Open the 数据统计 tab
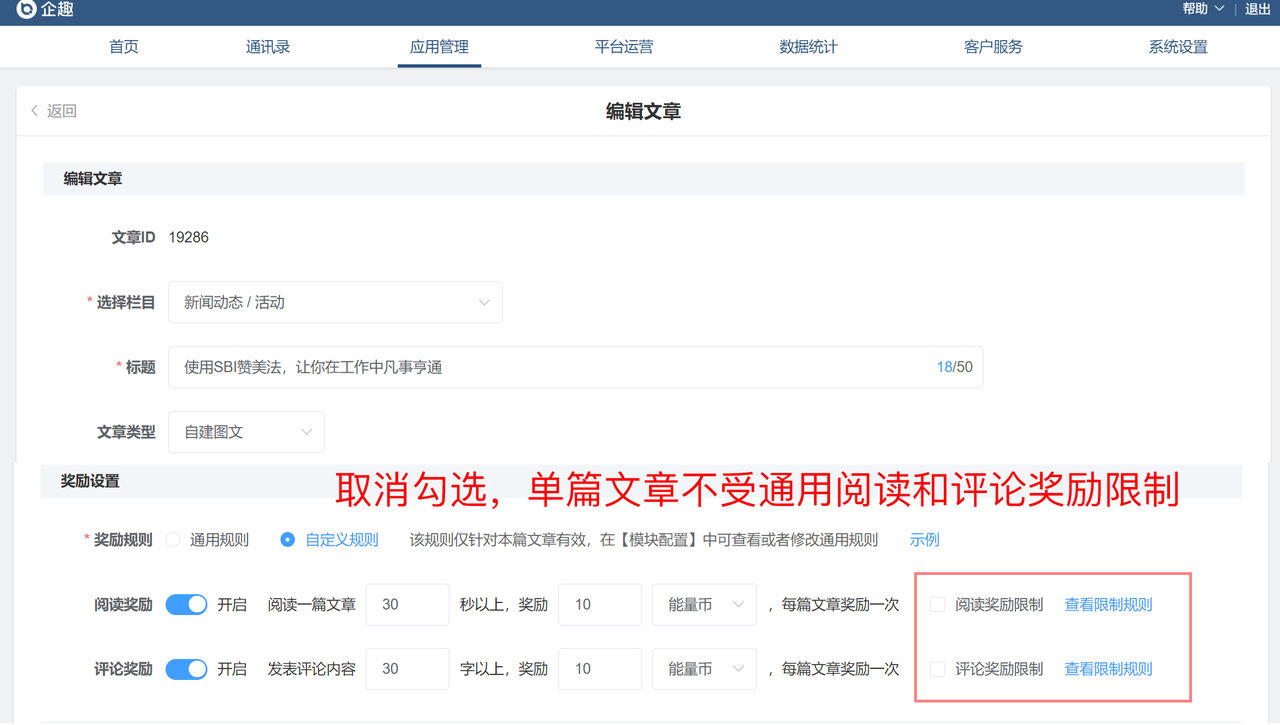This screenshot has height=725, width=1280. tap(808, 47)
